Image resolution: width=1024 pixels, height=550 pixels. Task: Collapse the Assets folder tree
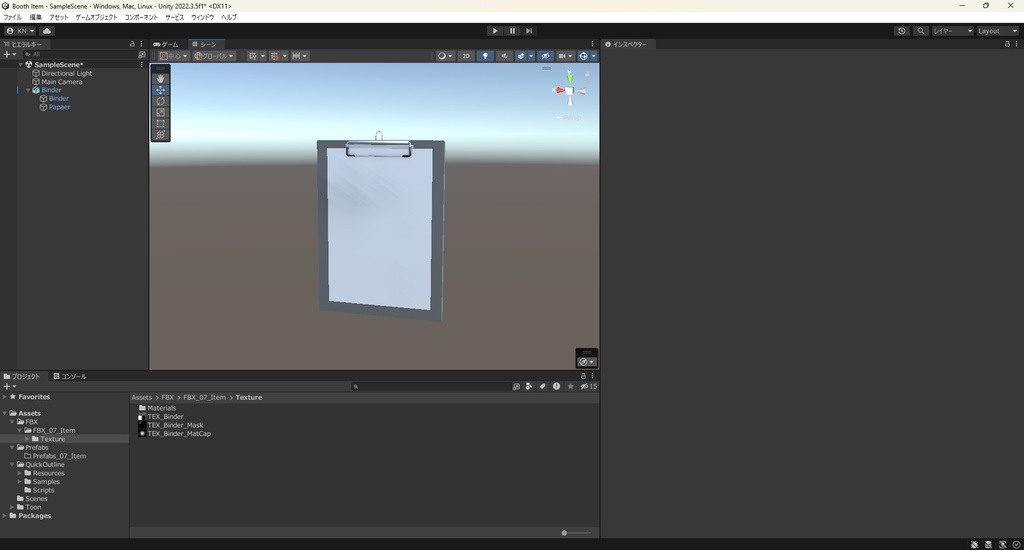5,413
